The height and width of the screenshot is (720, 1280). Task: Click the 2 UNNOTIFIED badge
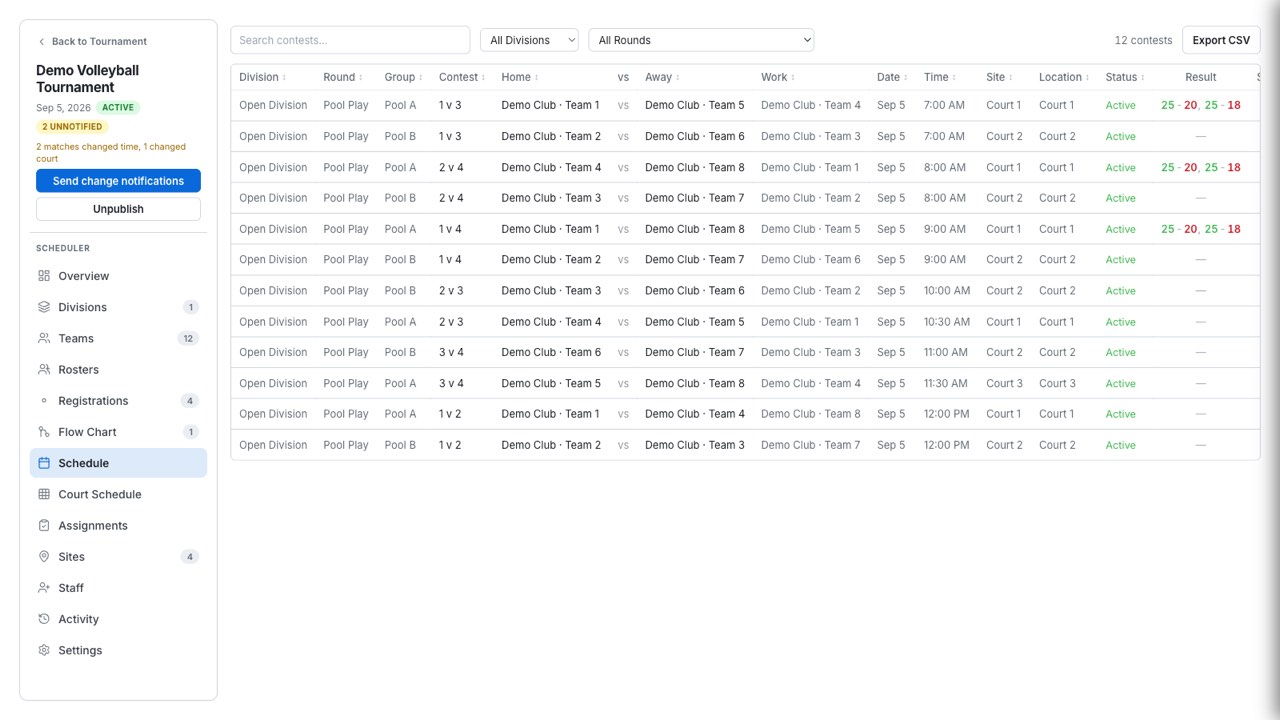[72, 127]
